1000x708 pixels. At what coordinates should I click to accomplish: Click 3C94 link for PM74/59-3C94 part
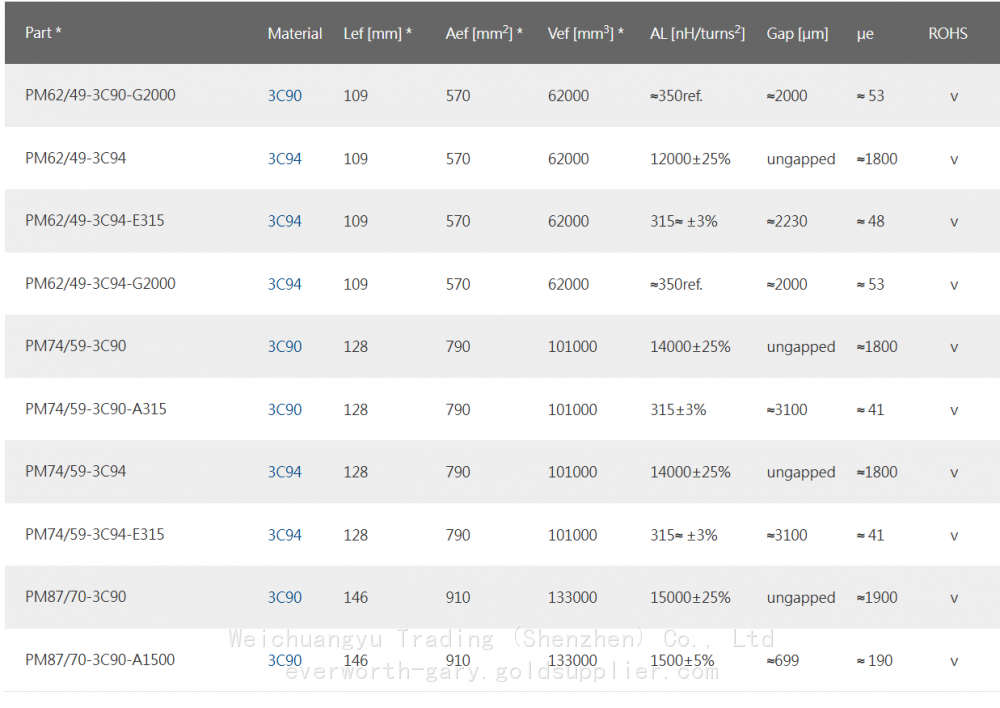tap(284, 472)
